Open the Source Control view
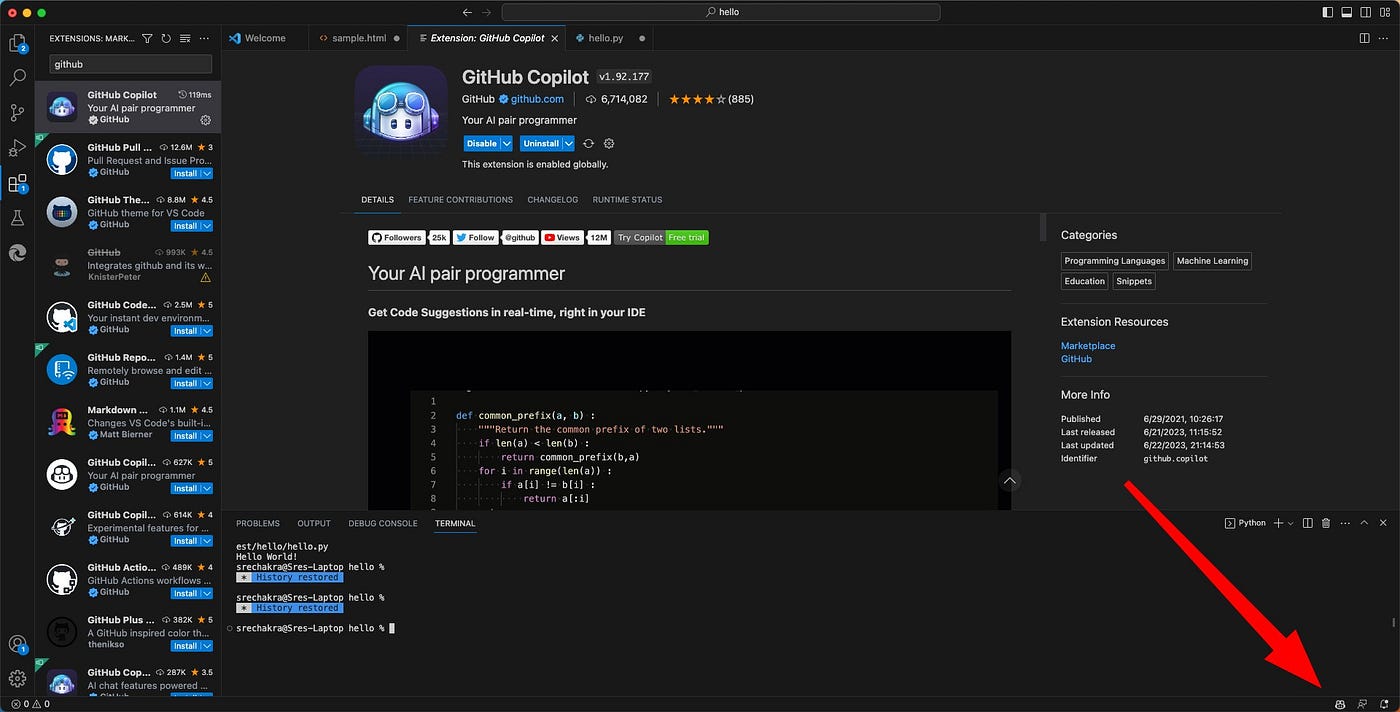The height and width of the screenshot is (712, 1400). tap(17, 112)
